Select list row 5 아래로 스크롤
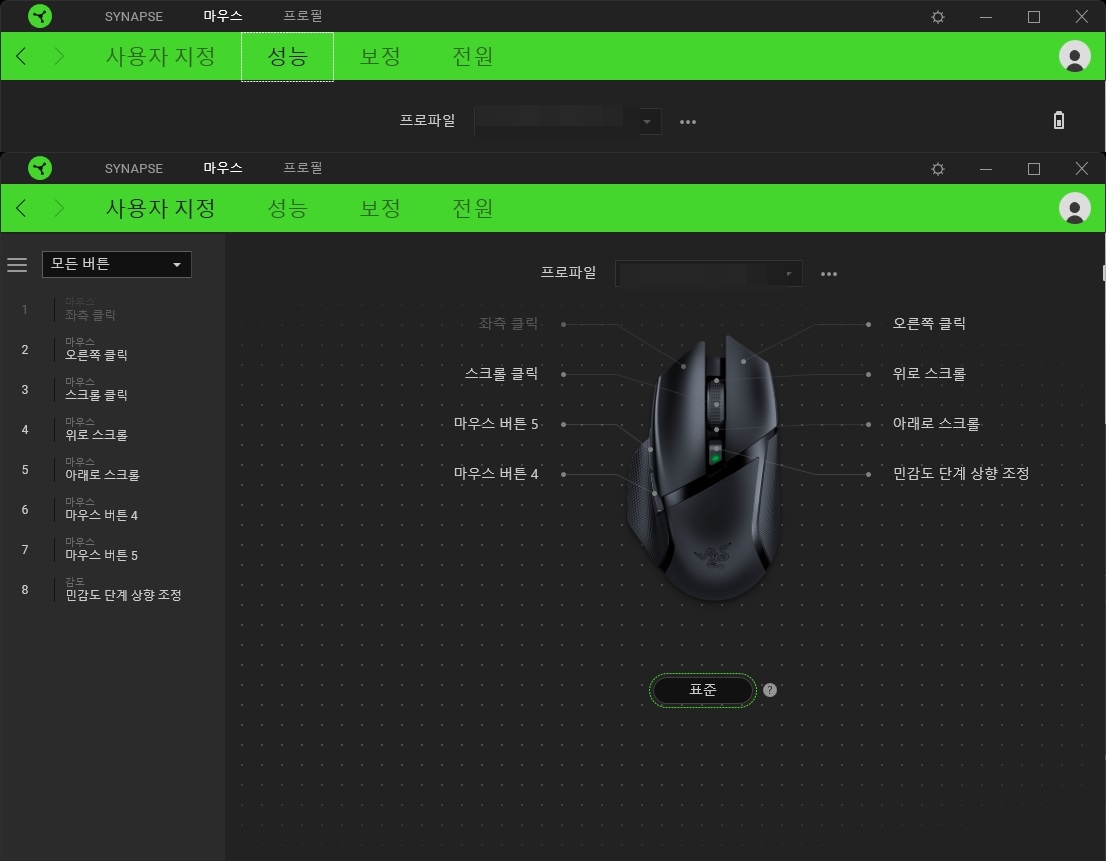This screenshot has width=1106, height=861. pos(113,470)
